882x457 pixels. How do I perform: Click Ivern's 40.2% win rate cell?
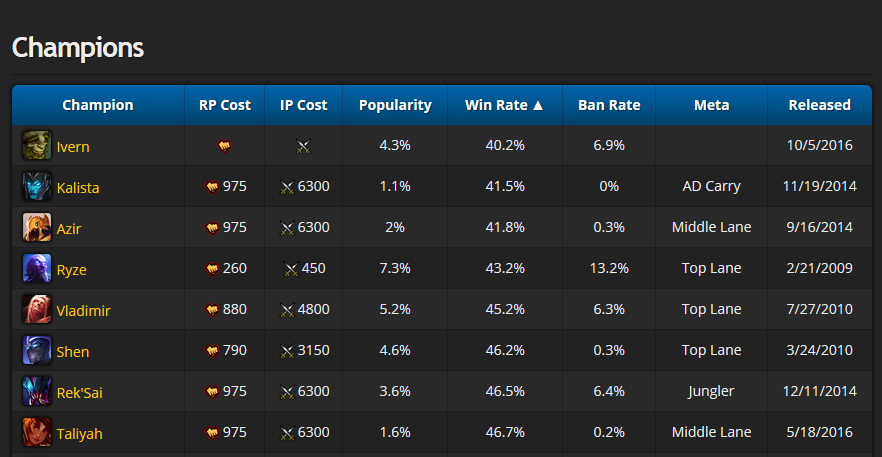505,145
